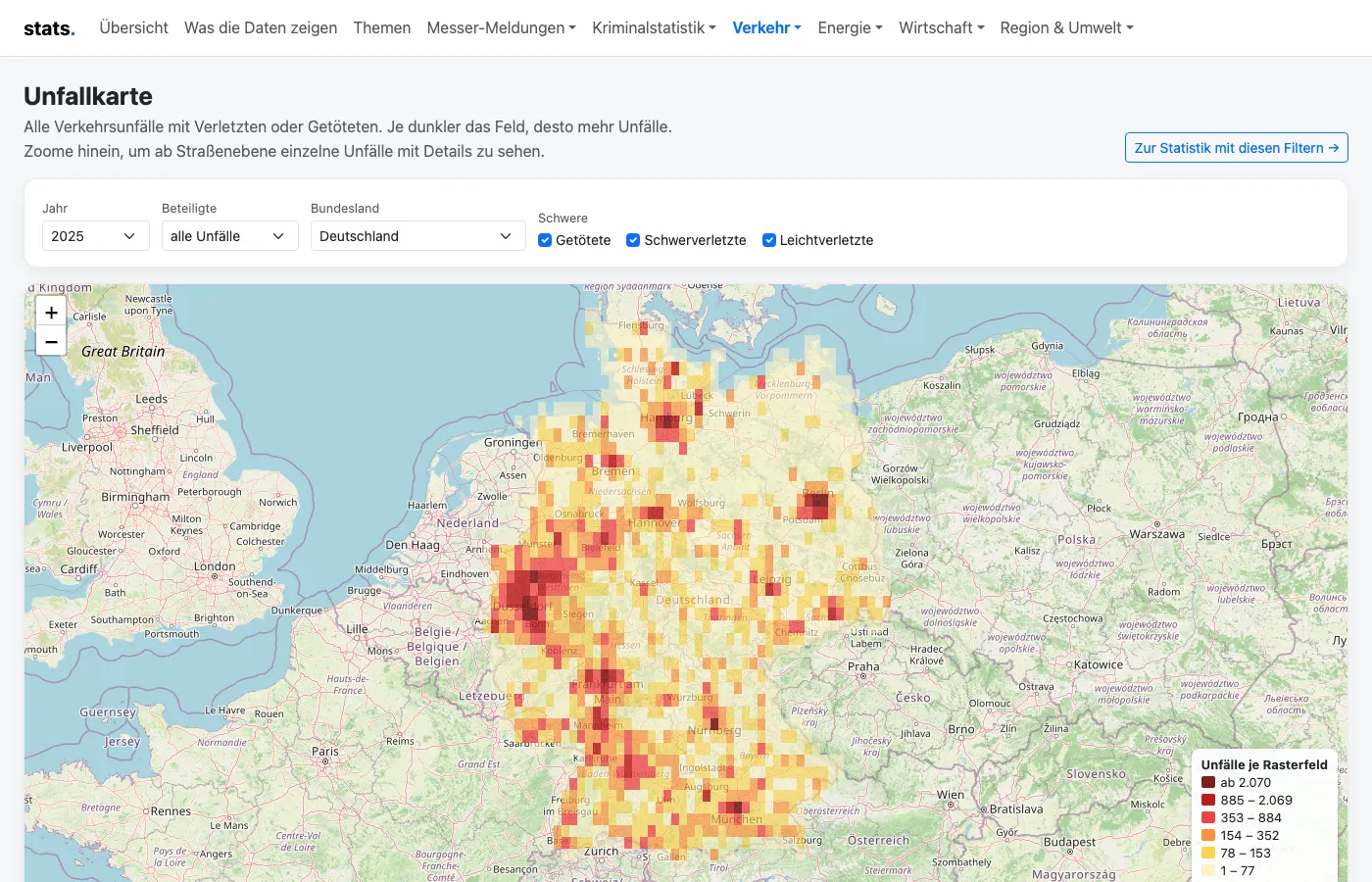This screenshot has width=1372, height=882.
Task: Expand the Kriminalstatistik nav dropdown
Action: pos(654,27)
